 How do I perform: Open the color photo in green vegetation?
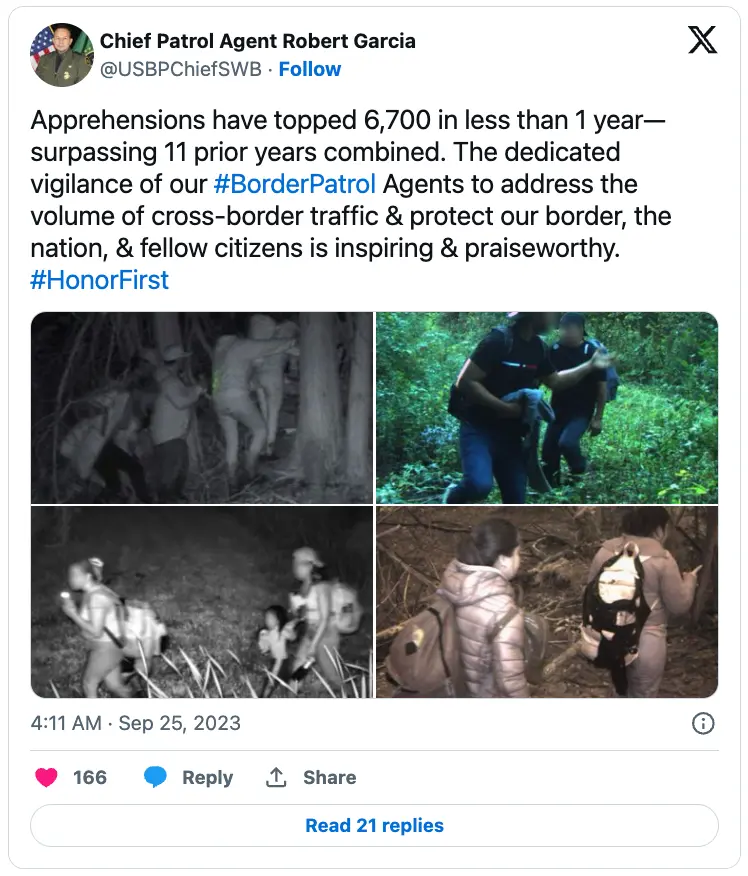(x=546, y=408)
